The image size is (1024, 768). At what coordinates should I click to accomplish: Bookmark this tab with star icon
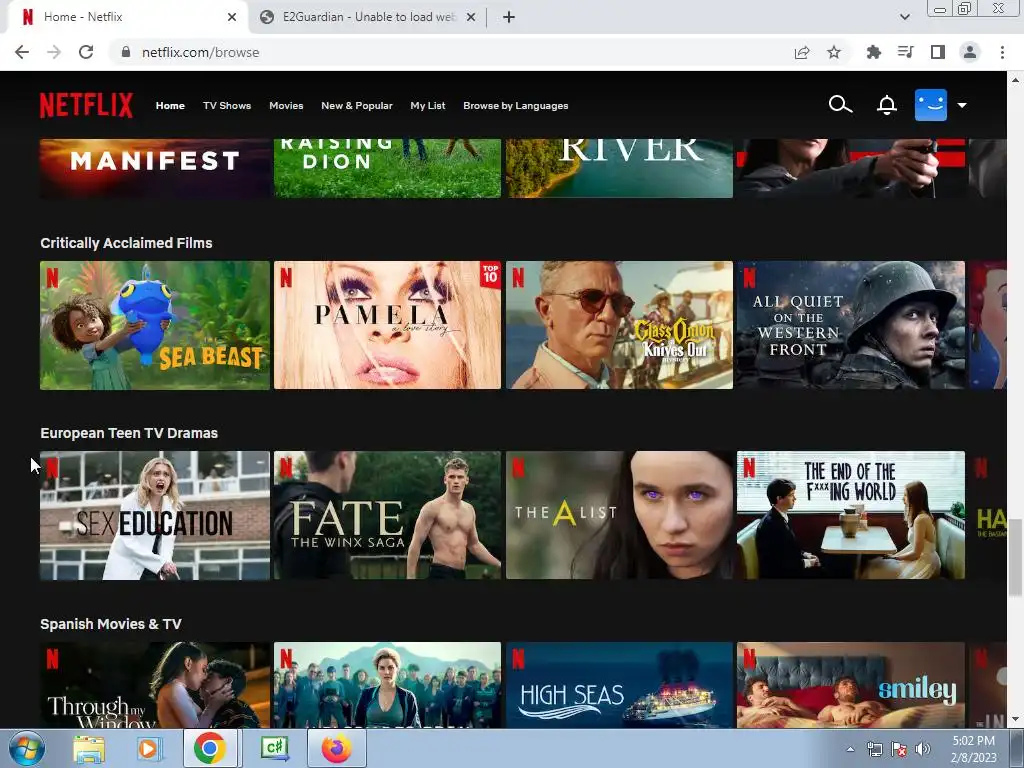(x=834, y=52)
